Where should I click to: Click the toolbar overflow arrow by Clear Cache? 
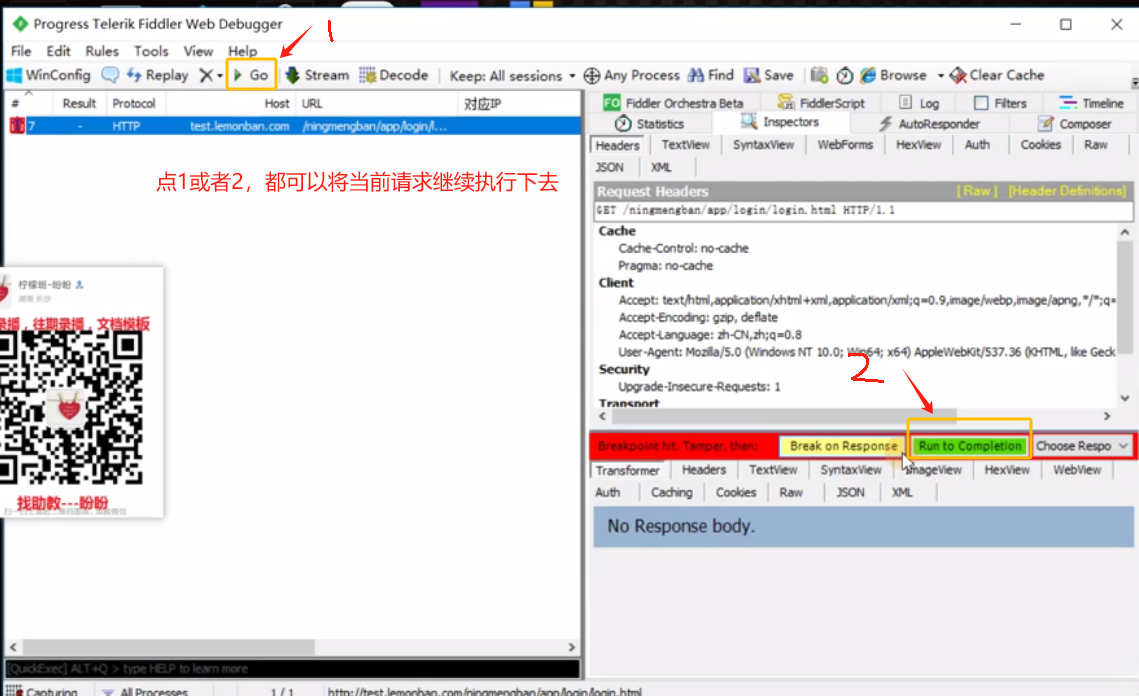[x=1134, y=82]
